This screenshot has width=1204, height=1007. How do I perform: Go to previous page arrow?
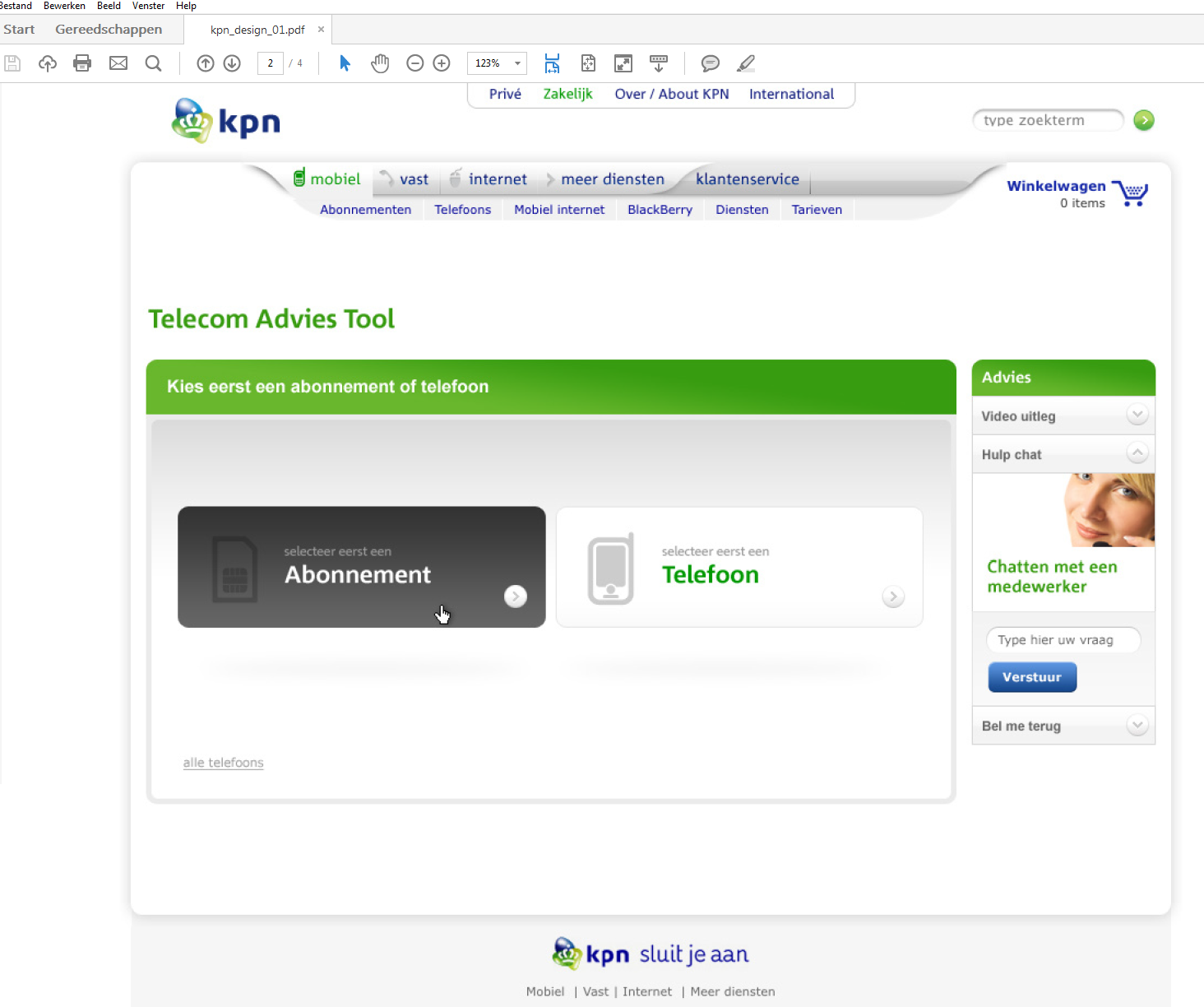pyautogui.click(x=206, y=63)
